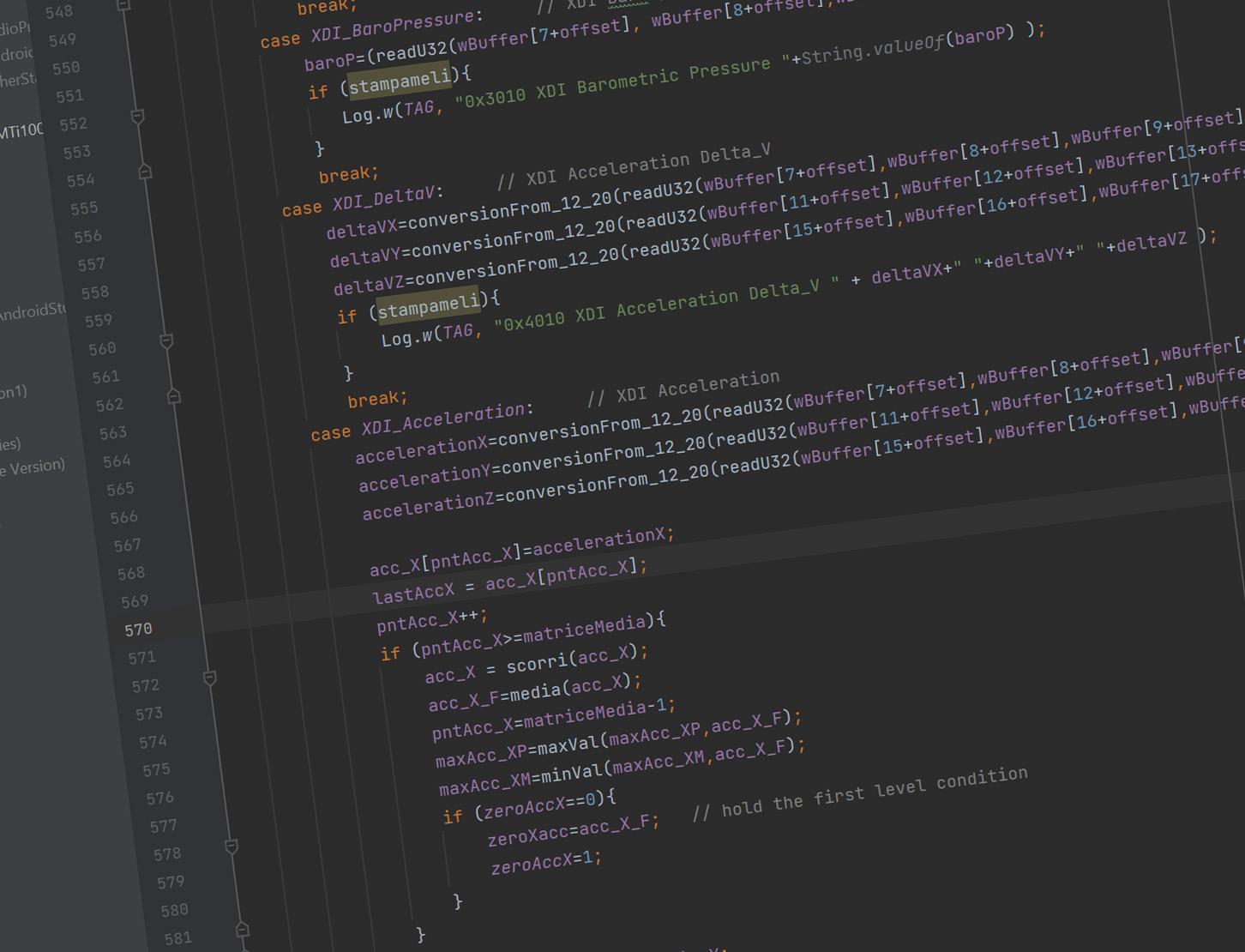Select current line number 570
The width and height of the screenshot is (1245, 952).
pyautogui.click(x=138, y=630)
